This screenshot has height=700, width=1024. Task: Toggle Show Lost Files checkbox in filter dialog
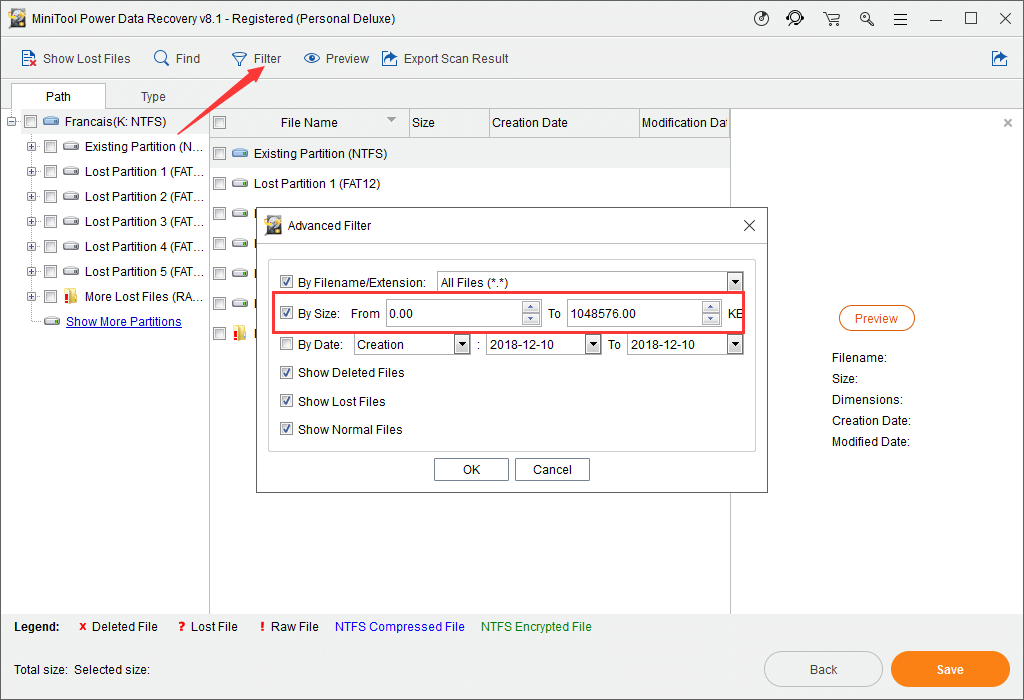pyautogui.click(x=286, y=401)
